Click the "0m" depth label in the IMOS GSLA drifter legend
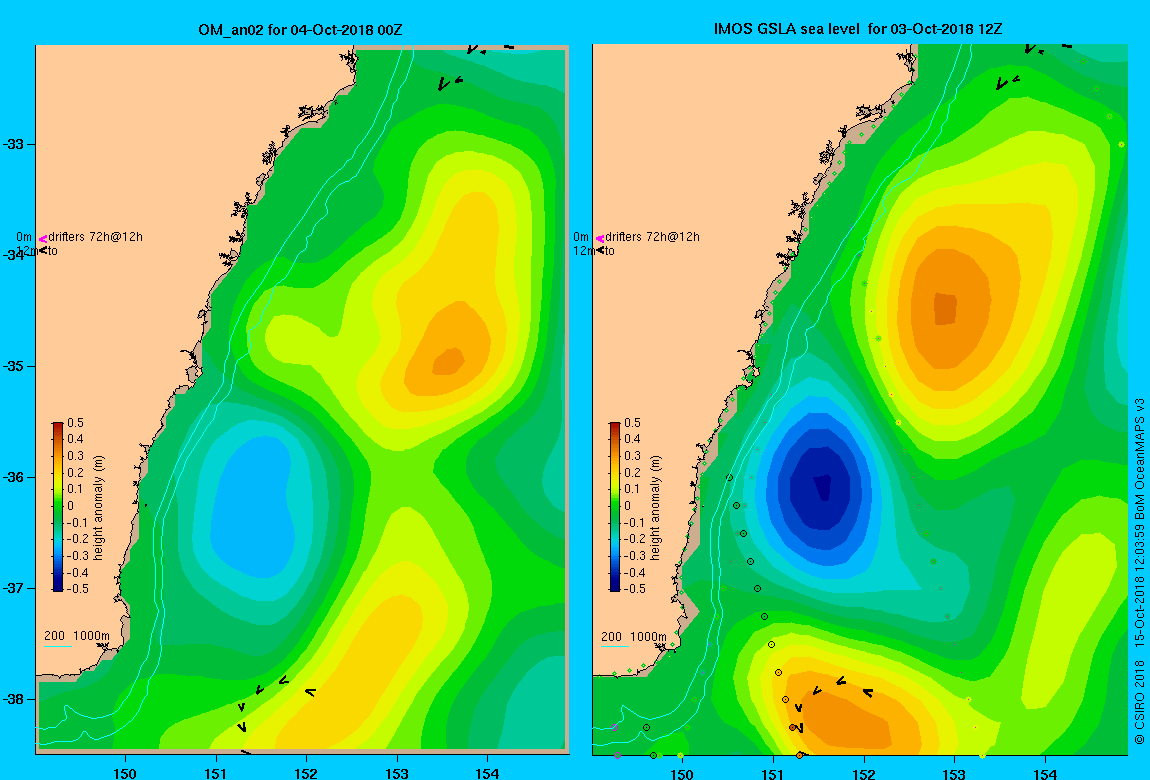This screenshot has height=780, width=1150. point(581,237)
